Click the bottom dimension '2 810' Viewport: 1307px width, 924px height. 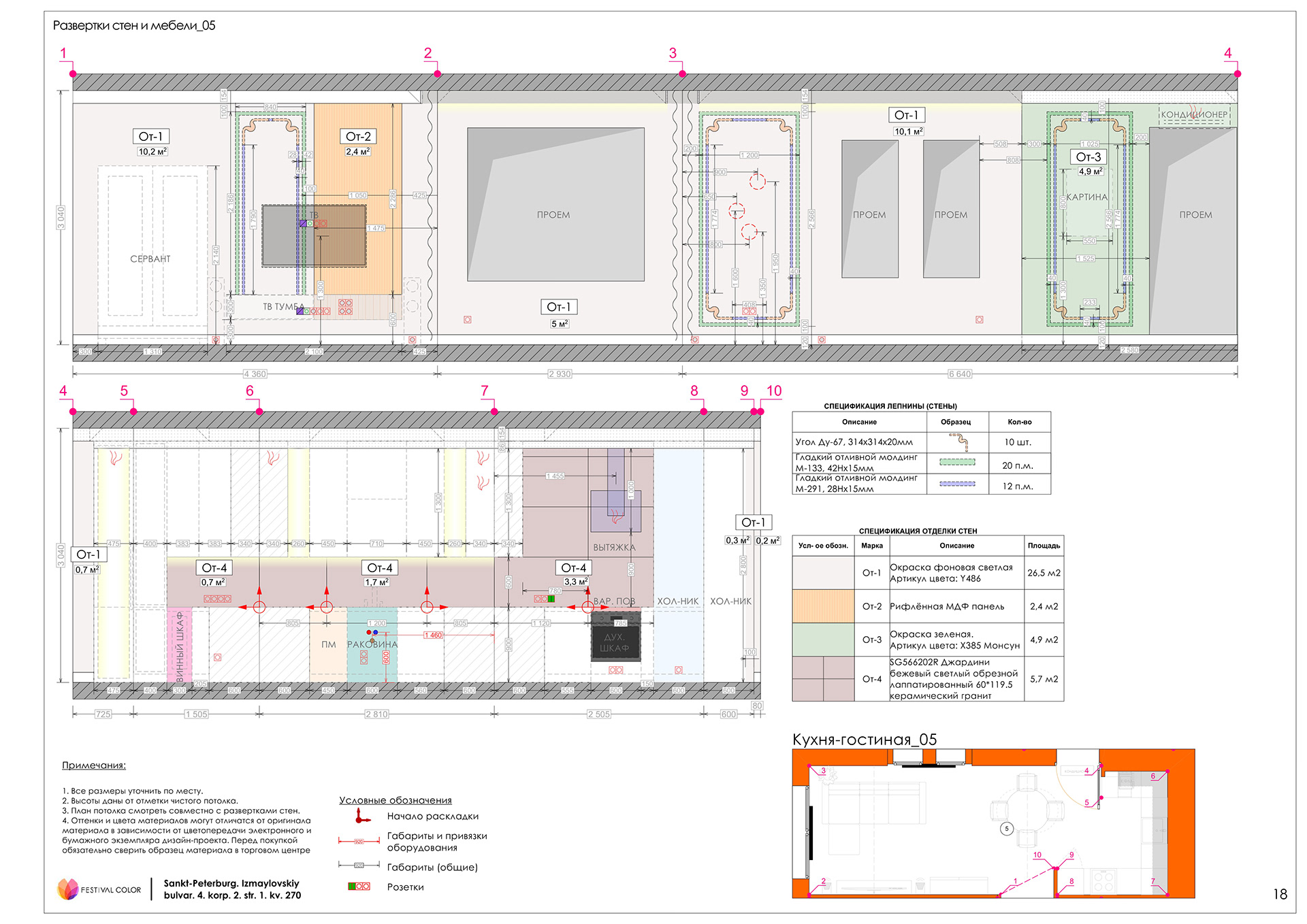[x=376, y=714]
